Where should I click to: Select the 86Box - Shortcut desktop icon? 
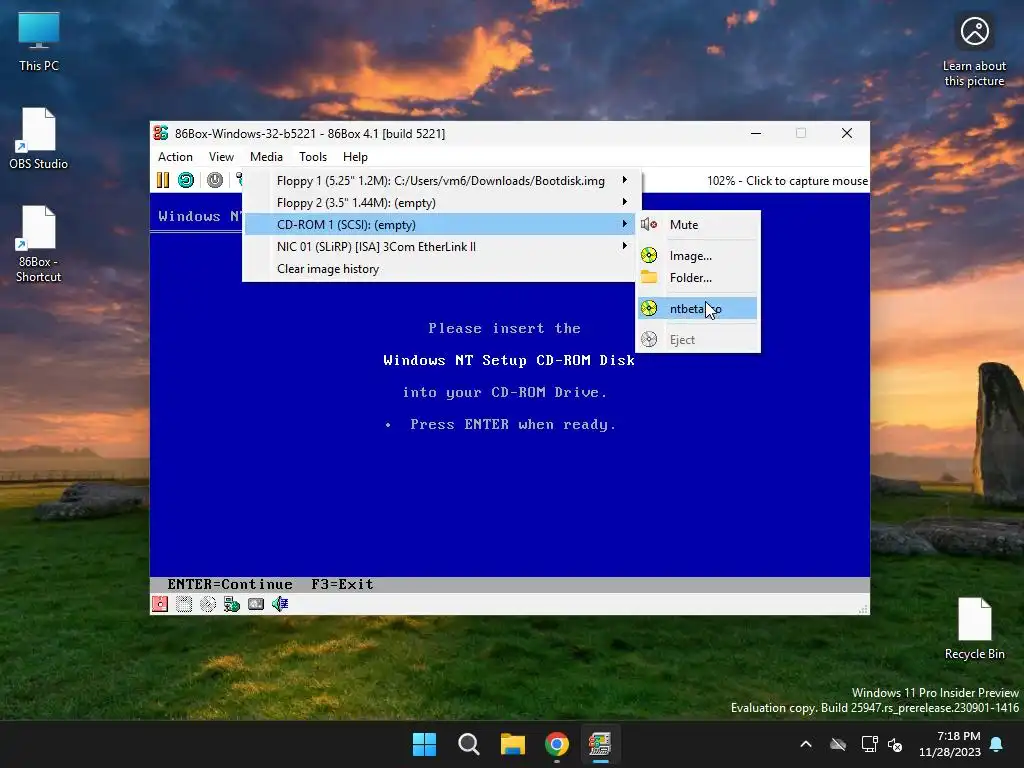(x=39, y=244)
